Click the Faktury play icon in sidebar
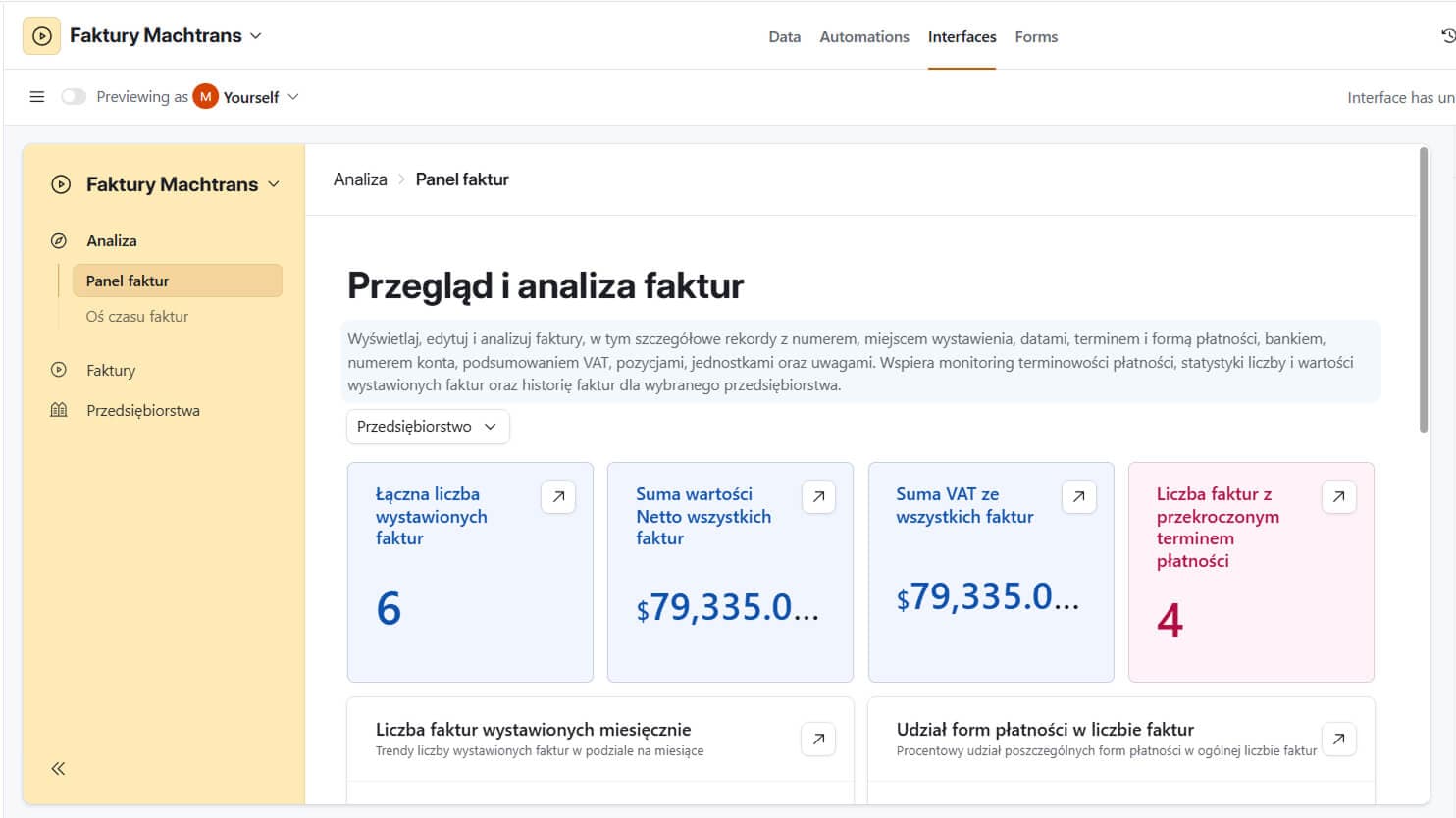Image resolution: width=1456 pixels, height=818 pixels. pos(61,370)
